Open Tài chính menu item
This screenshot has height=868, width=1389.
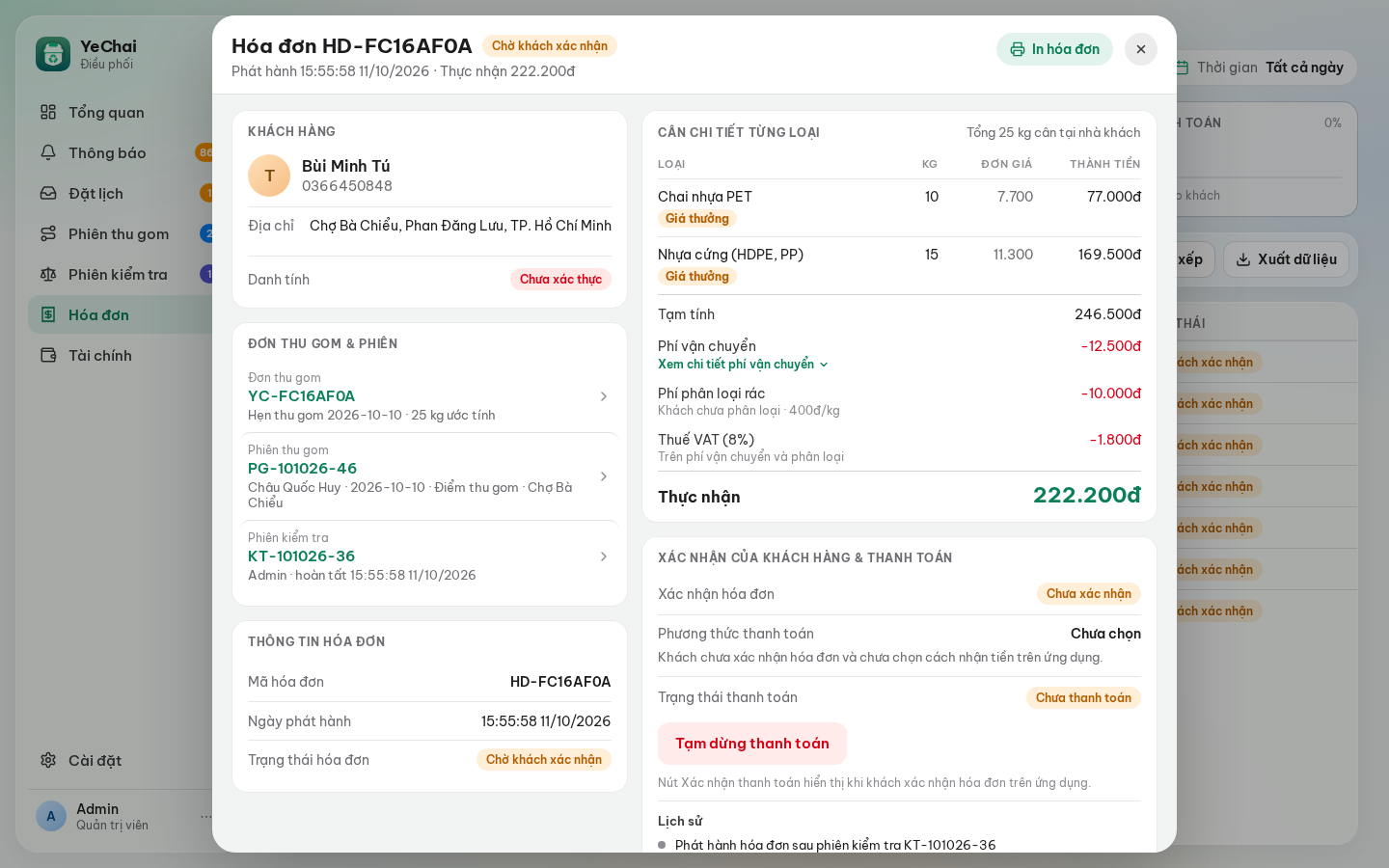coord(121,355)
